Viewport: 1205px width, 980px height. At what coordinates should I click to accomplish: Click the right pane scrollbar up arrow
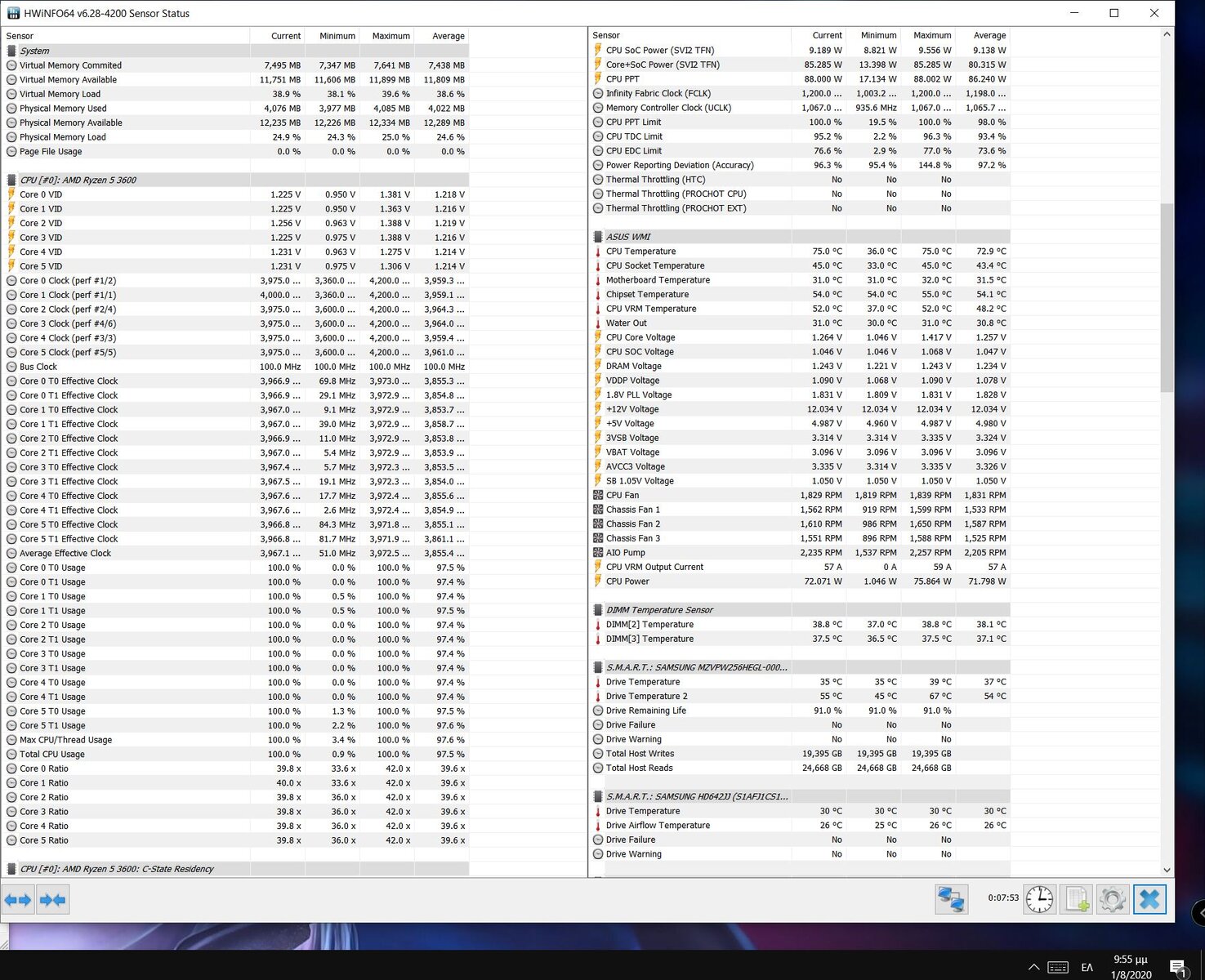[x=1167, y=34]
